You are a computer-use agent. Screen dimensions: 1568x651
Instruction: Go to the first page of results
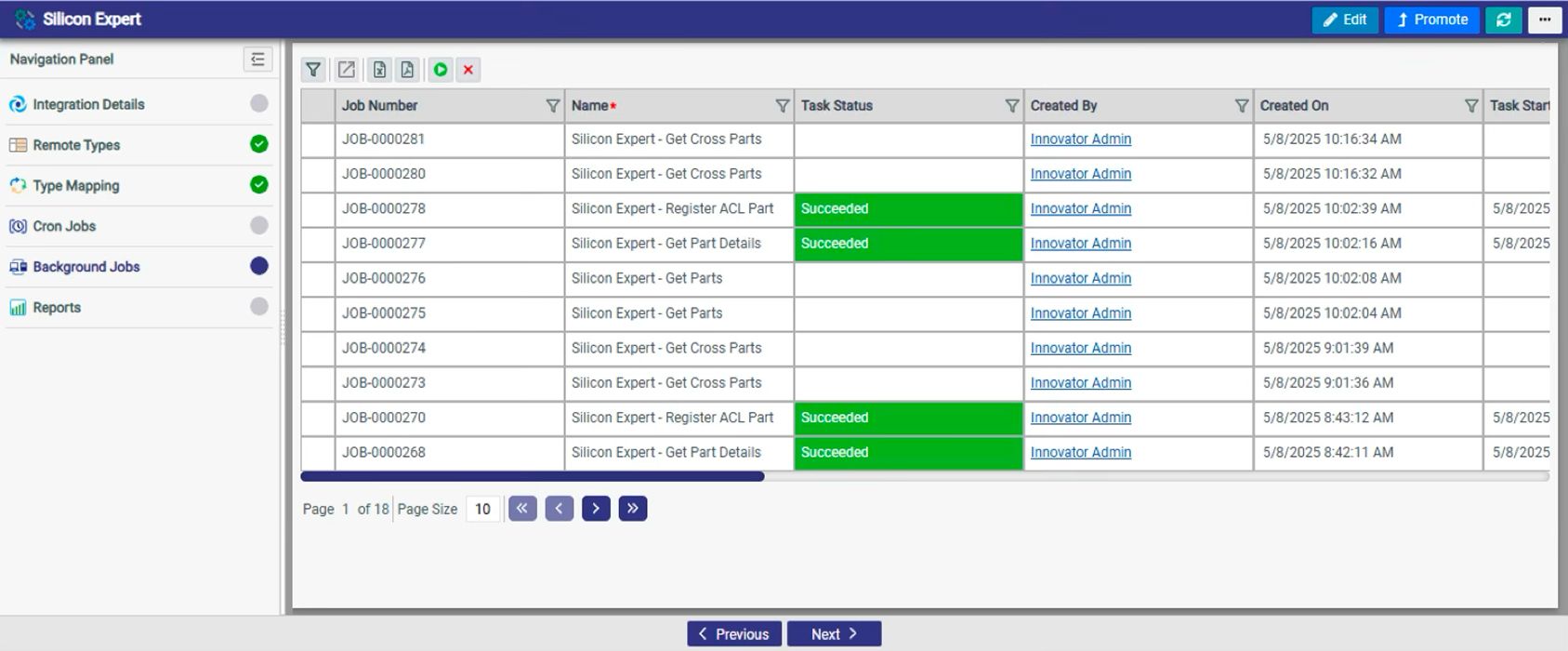pyautogui.click(x=522, y=509)
